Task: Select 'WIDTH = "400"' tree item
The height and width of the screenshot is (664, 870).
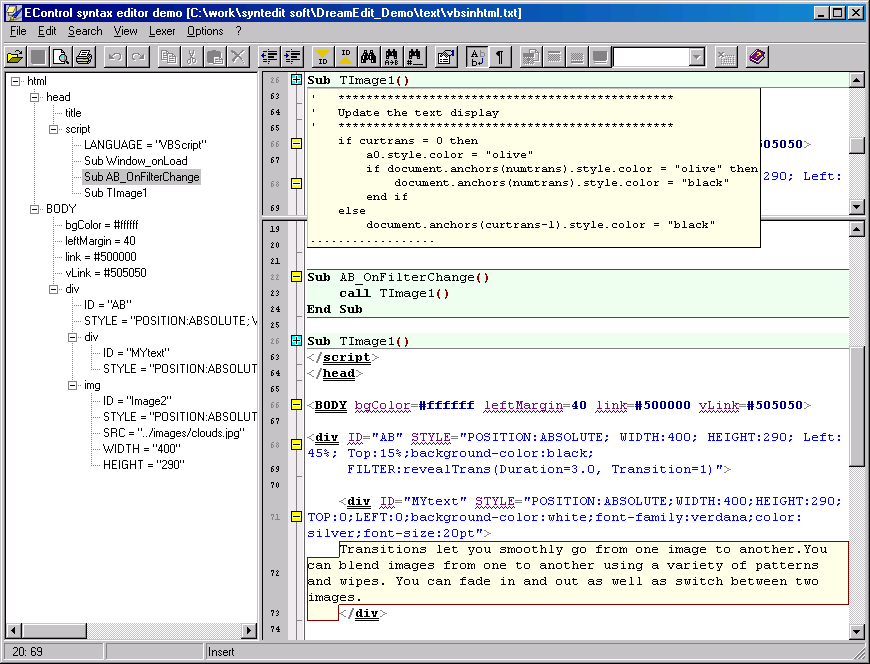Action: pos(142,449)
